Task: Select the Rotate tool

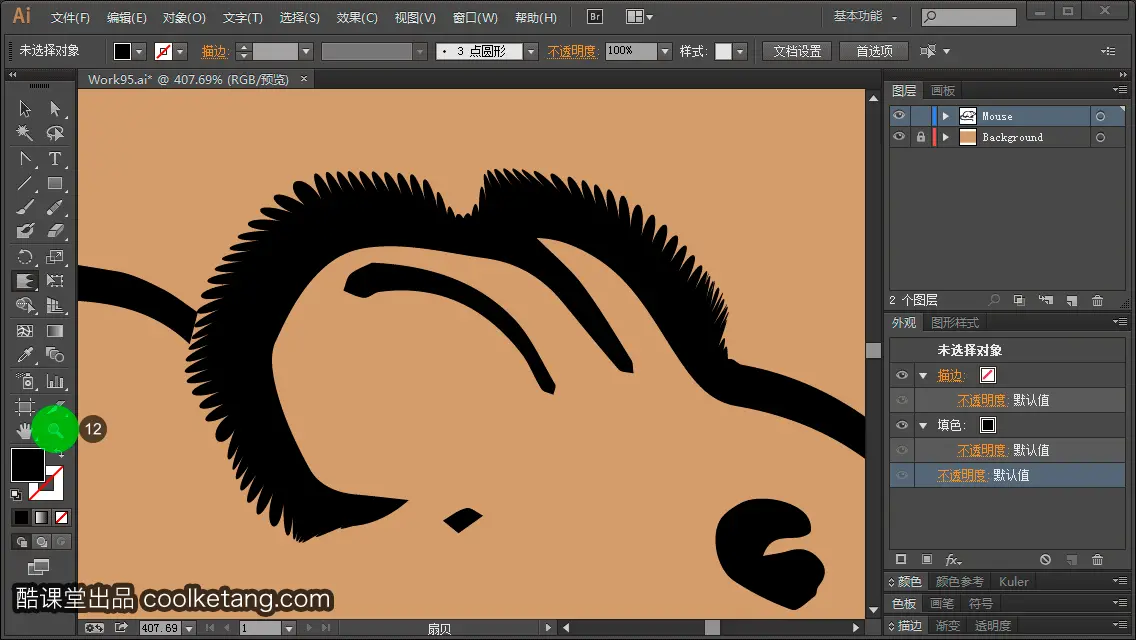Action: (x=25, y=257)
